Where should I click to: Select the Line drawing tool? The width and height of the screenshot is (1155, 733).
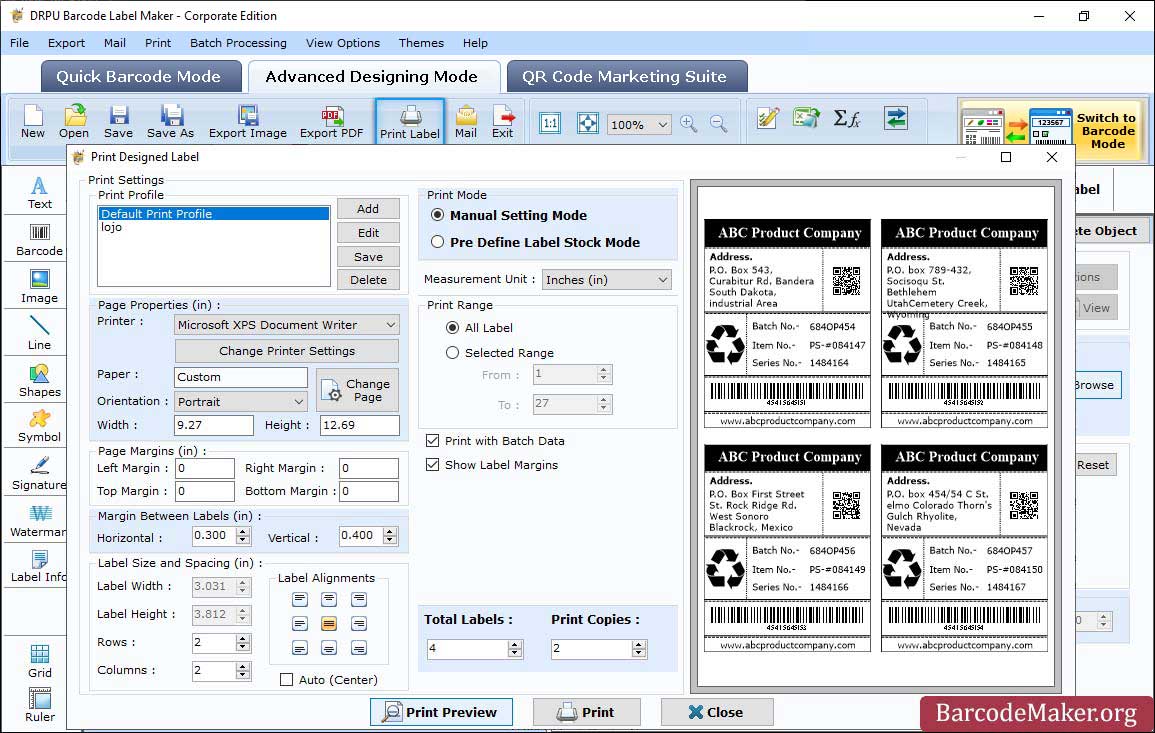[39, 333]
